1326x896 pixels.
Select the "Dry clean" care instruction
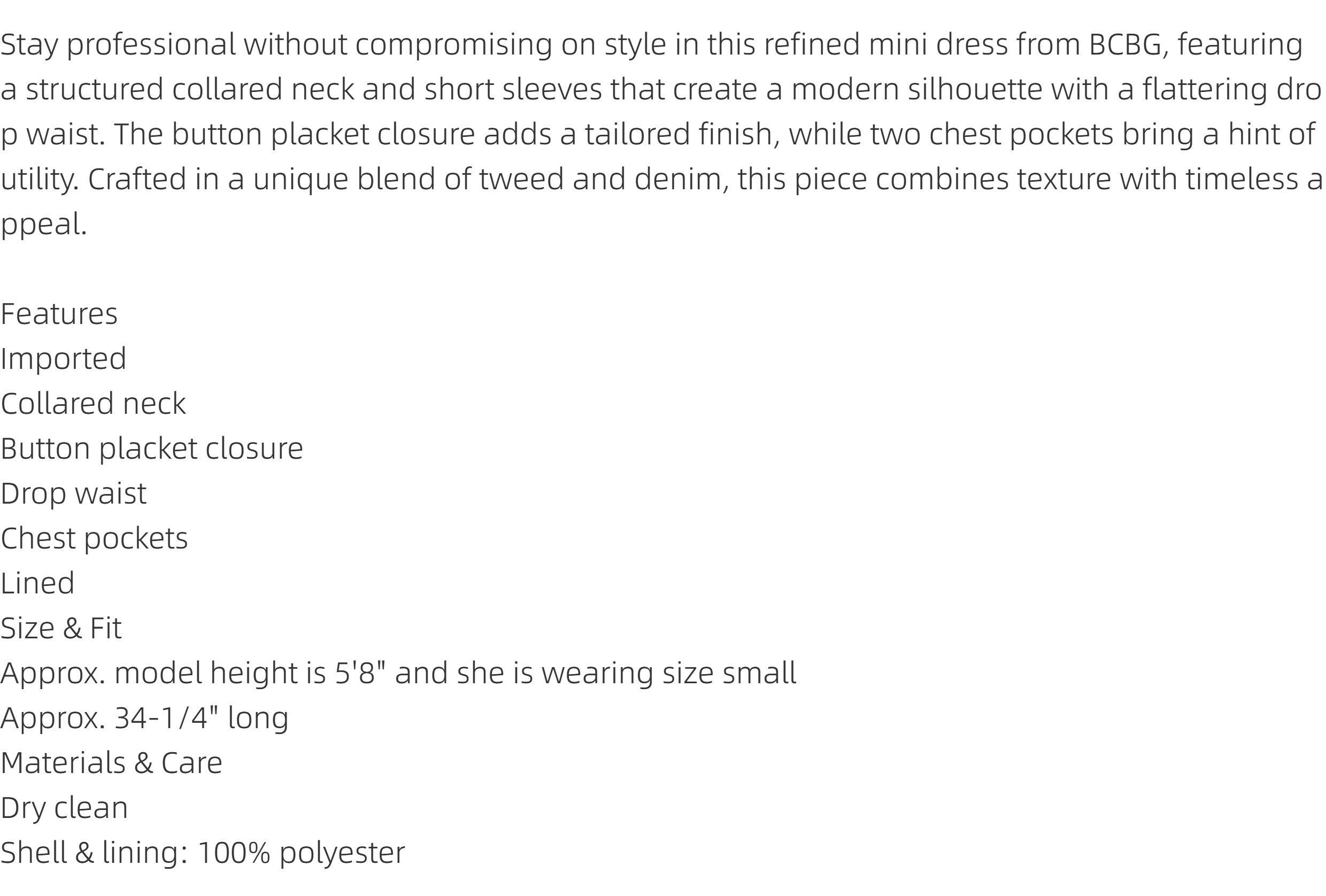(x=64, y=808)
